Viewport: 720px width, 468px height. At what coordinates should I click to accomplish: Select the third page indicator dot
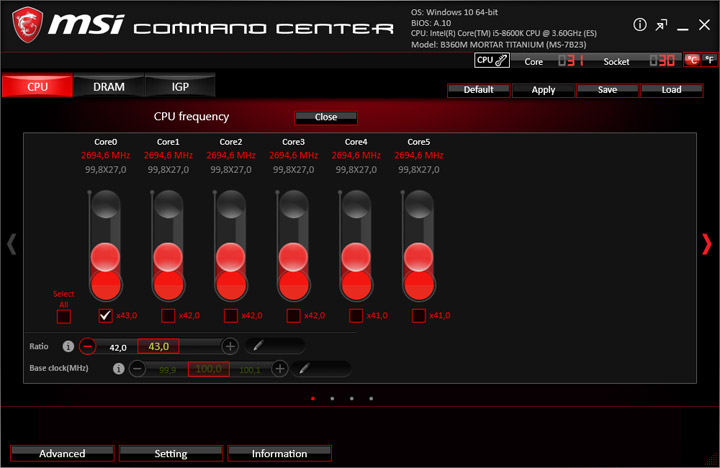click(x=351, y=399)
